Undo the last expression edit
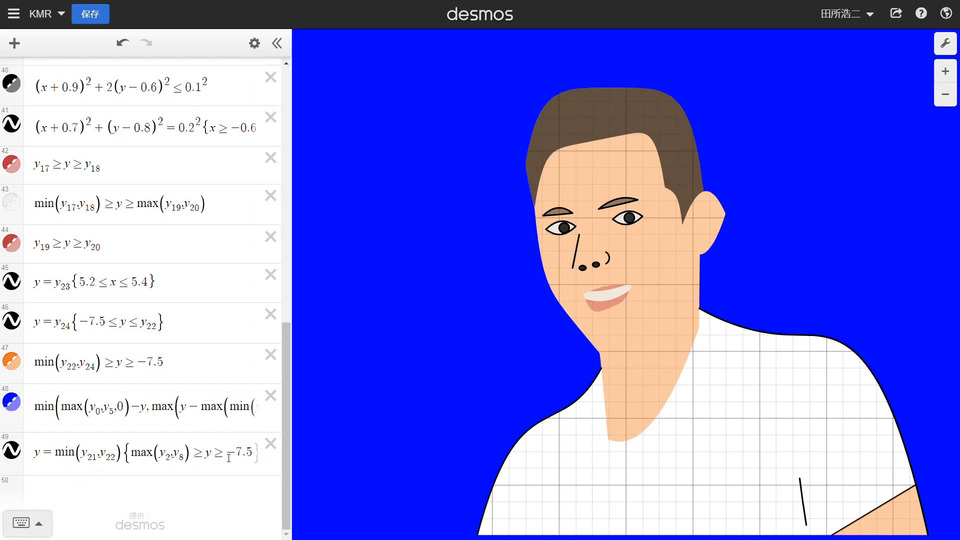The image size is (960, 540). coord(123,43)
